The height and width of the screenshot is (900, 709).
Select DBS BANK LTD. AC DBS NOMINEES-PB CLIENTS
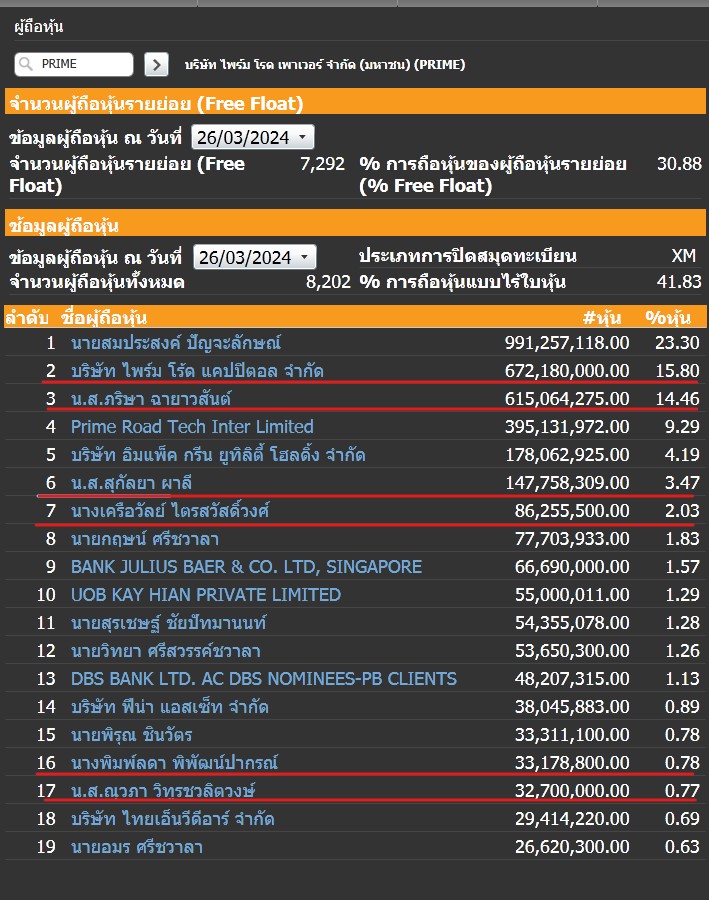coord(263,679)
